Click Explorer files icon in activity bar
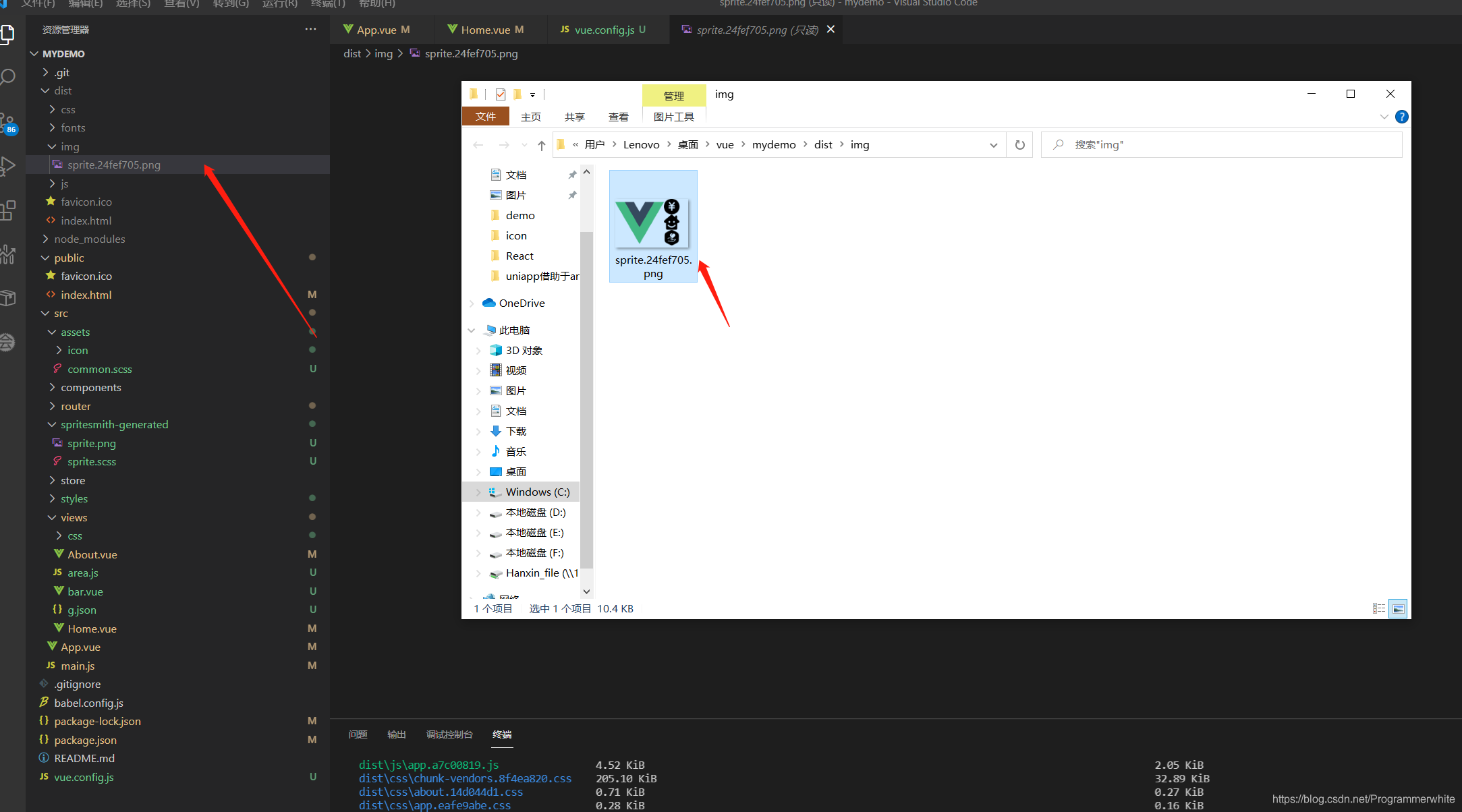 [7, 34]
